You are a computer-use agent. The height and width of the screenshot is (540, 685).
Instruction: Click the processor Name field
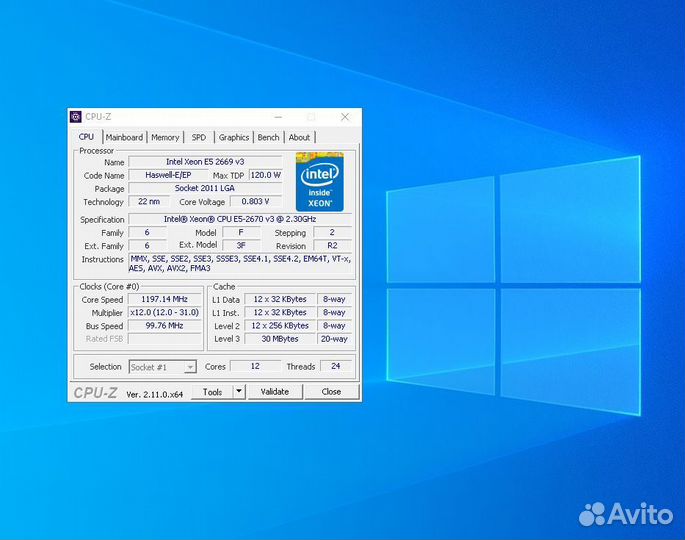click(205, 161)
